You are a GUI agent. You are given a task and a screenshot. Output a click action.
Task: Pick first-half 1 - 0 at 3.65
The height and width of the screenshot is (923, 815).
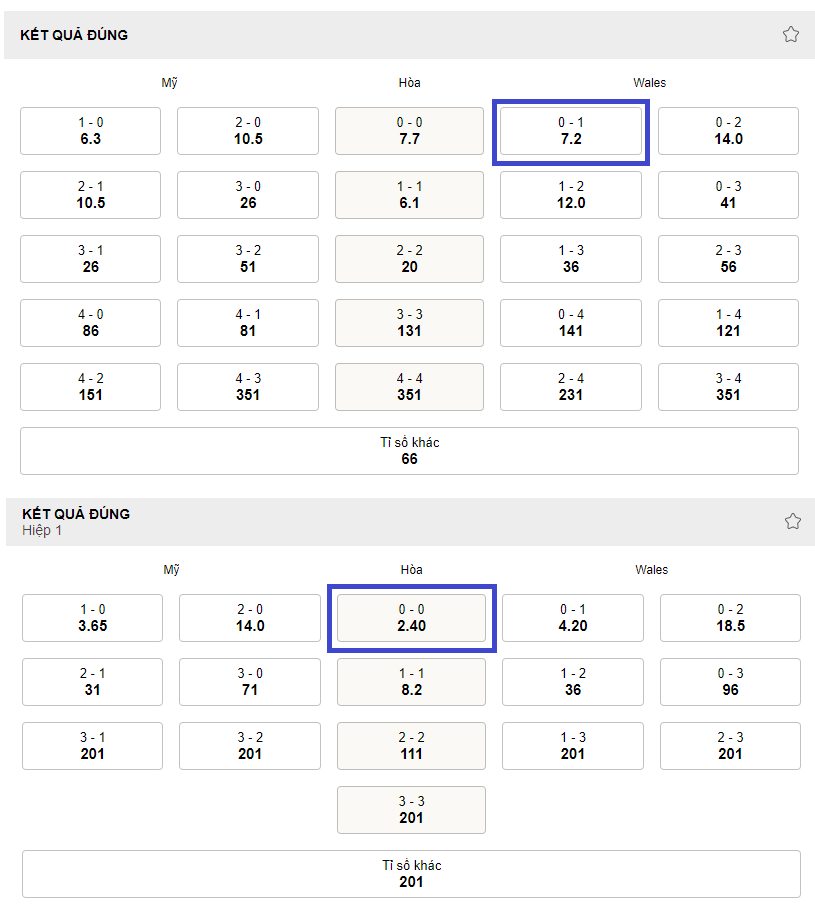(x=92, y=618)
